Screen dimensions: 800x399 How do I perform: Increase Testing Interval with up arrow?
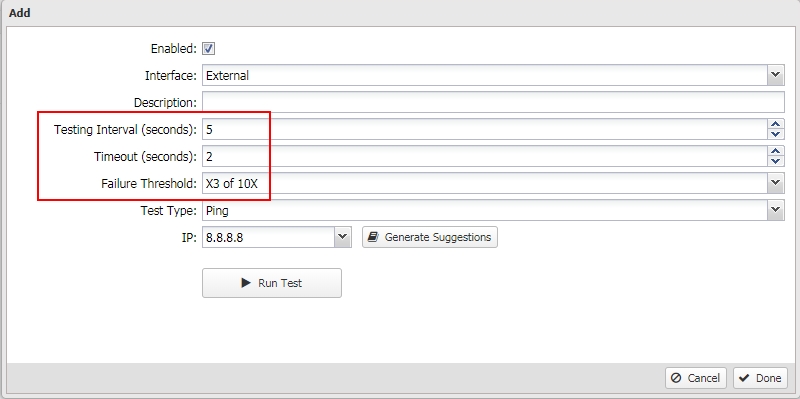point(776,124)
